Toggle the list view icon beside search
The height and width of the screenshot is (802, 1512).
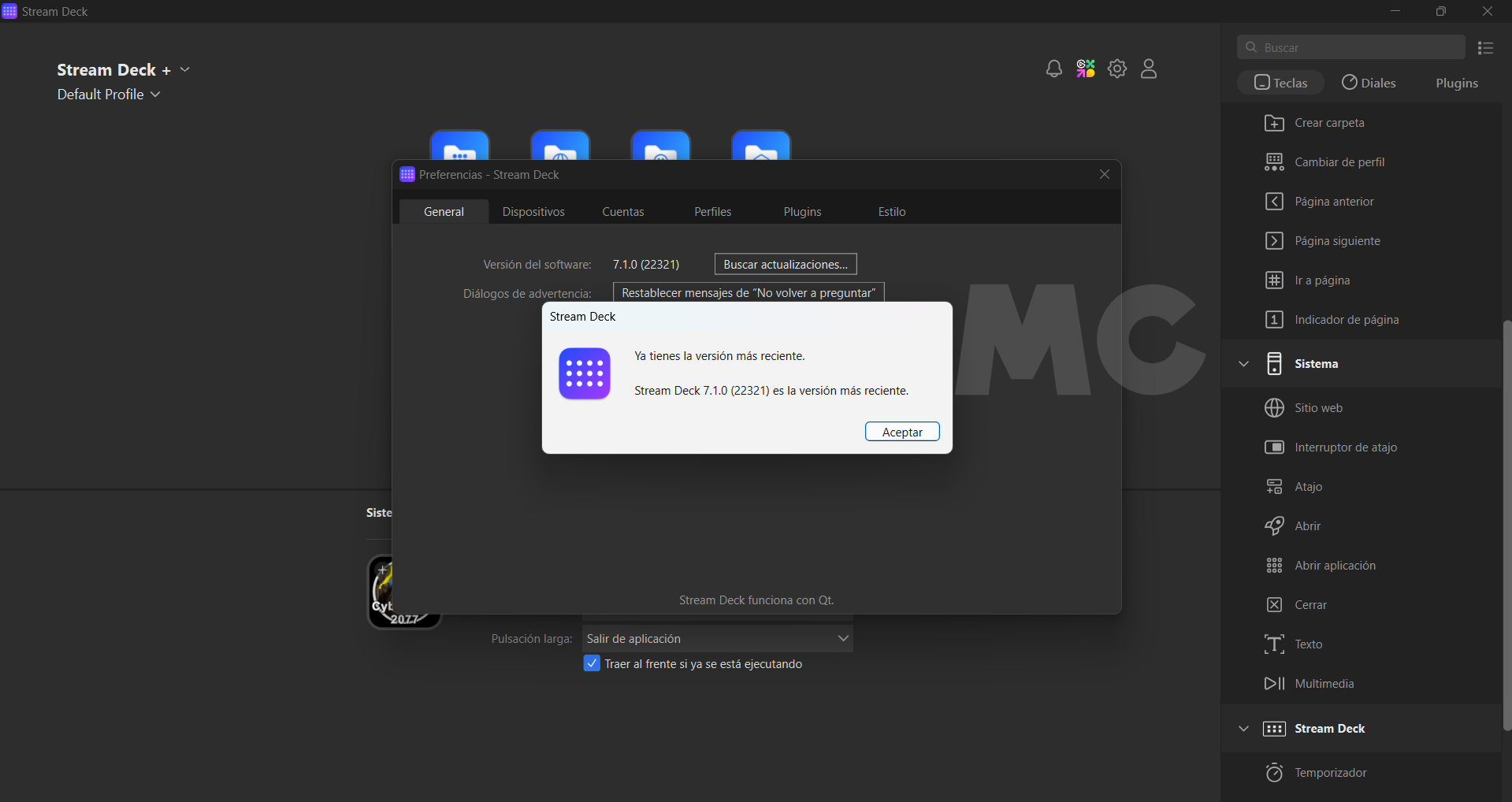1486,48
